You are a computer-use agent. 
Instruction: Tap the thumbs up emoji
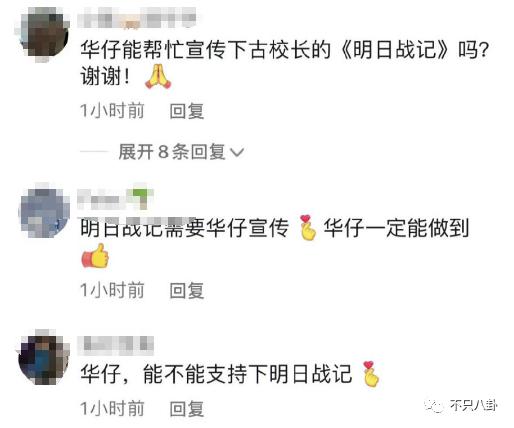(x=95, y=256)
